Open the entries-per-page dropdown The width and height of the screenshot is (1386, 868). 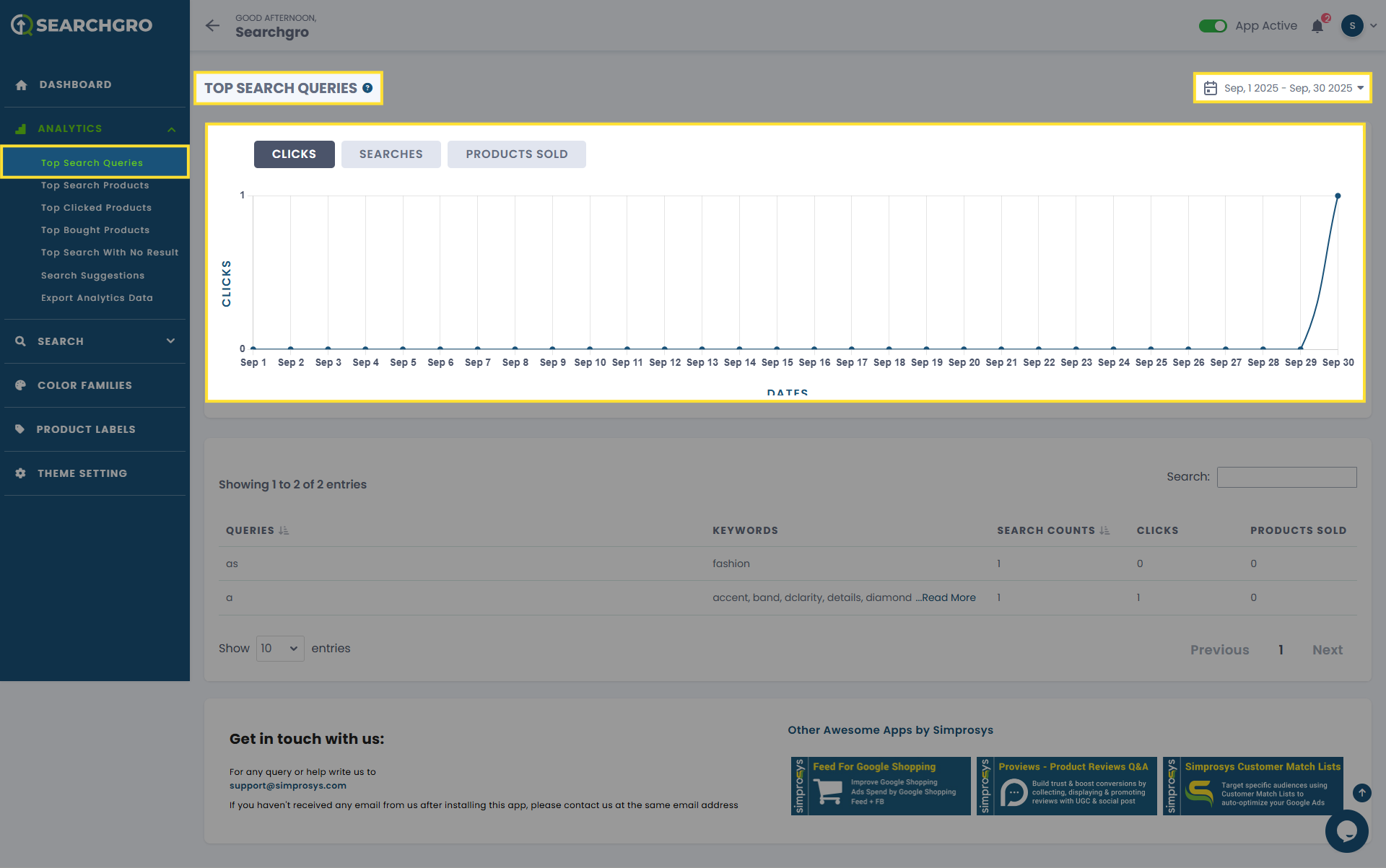(x=279, y=649)
